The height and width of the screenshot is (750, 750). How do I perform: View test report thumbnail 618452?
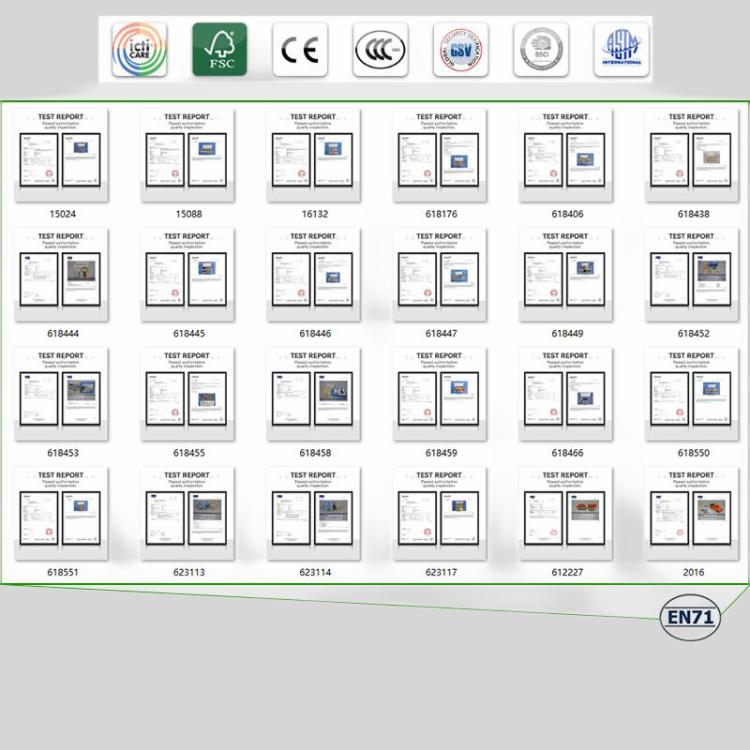[x=692, y=275]
